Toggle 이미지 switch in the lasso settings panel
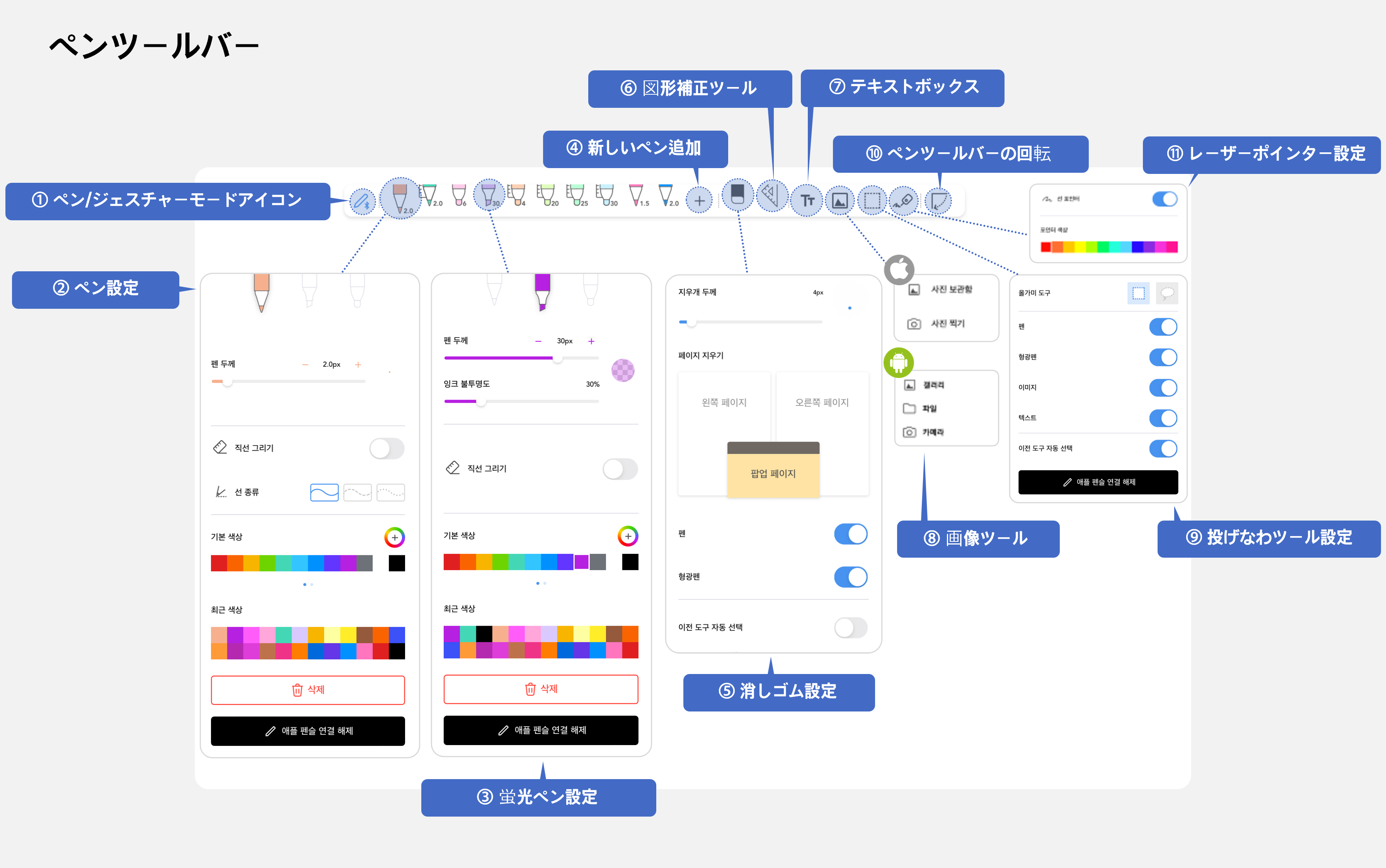 point(1163,388)
